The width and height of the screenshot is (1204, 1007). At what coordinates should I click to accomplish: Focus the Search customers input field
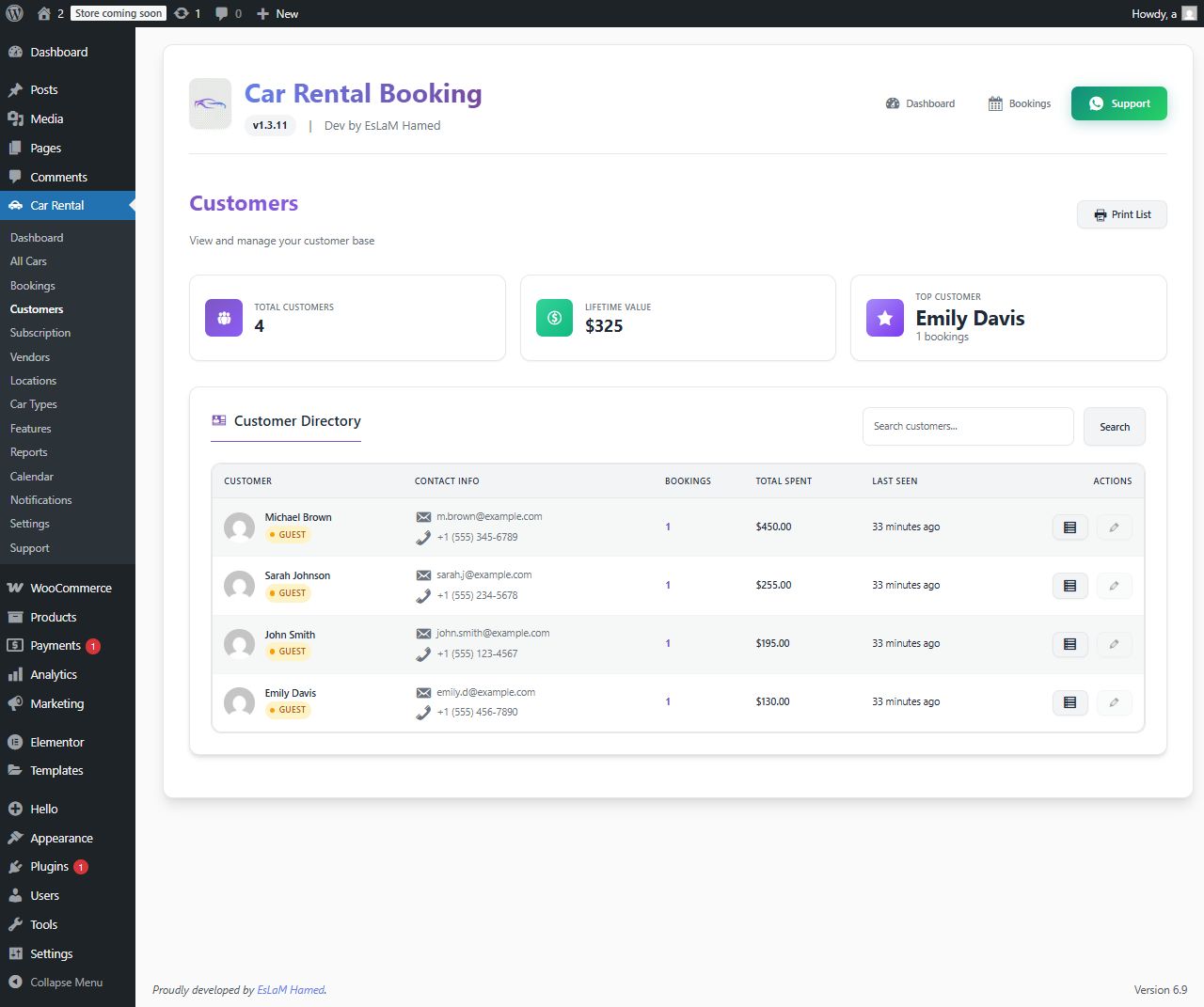[x=967, y=427]
